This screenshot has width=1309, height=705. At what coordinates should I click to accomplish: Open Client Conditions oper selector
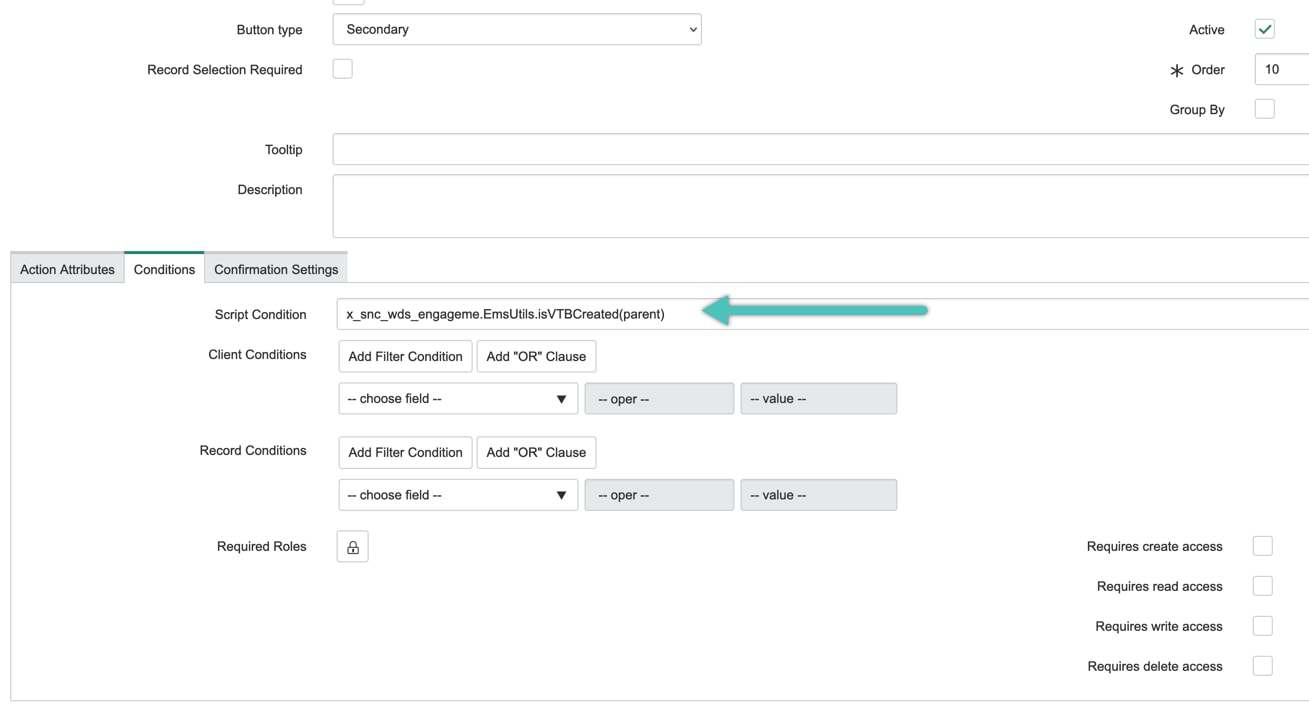pos(659,398)
